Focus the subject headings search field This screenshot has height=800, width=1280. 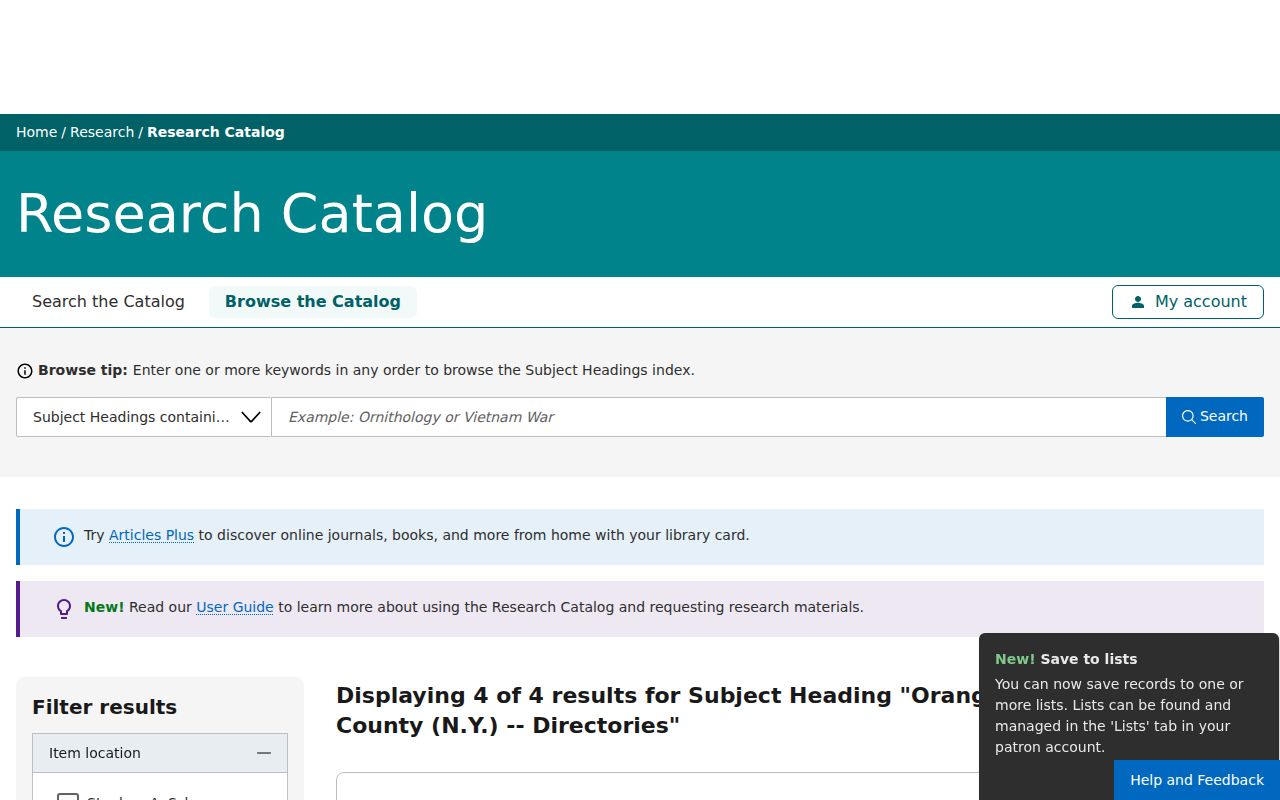(719, 417)
